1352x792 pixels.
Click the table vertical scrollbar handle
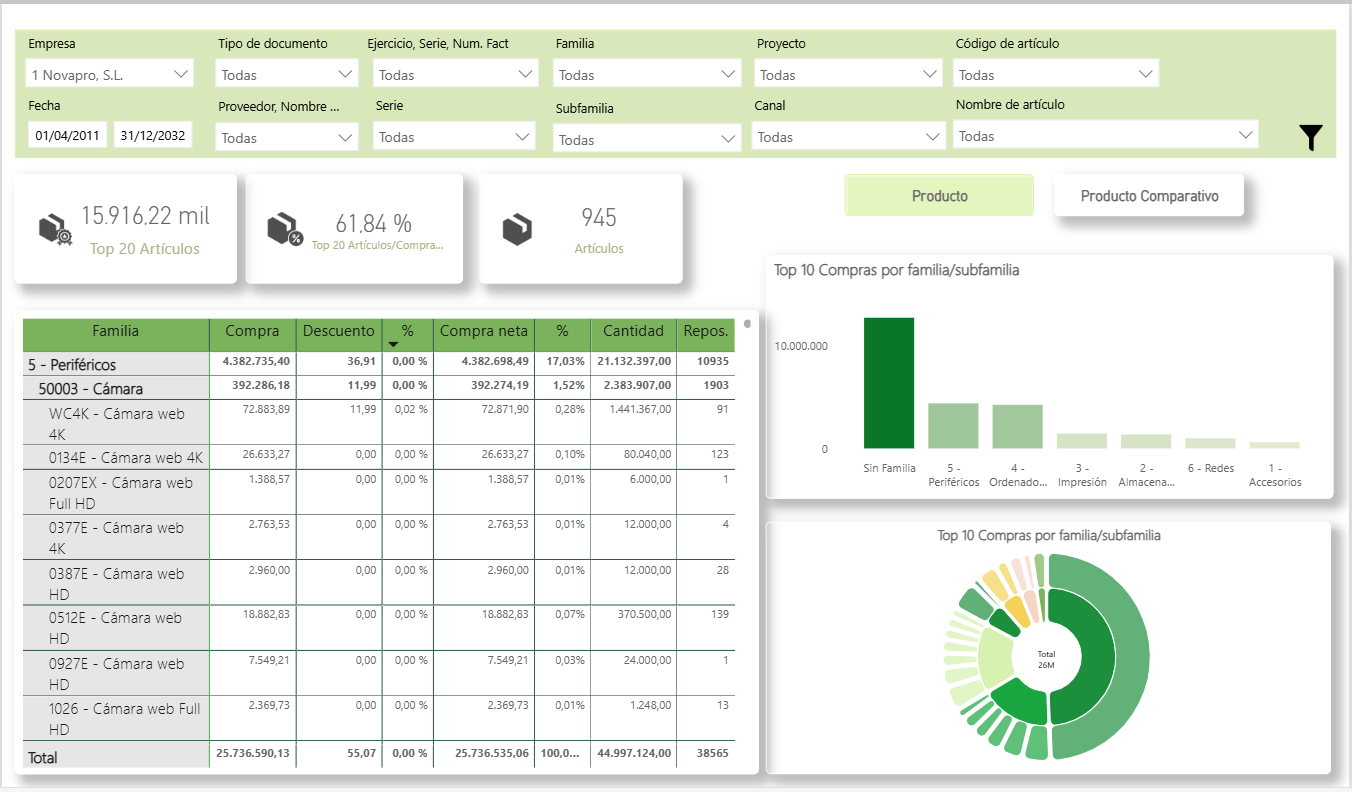tap(747, 323)
